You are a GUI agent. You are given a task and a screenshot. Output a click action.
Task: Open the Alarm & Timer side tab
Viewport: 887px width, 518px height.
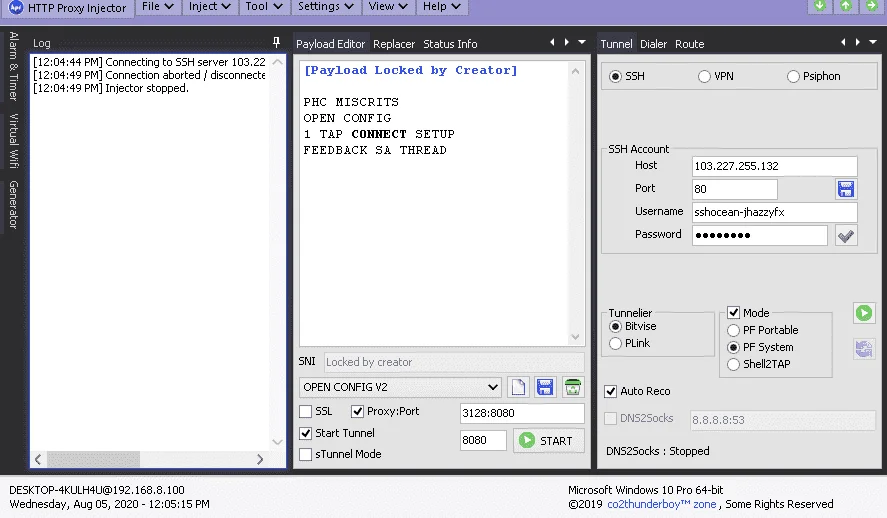click(14, 66)
